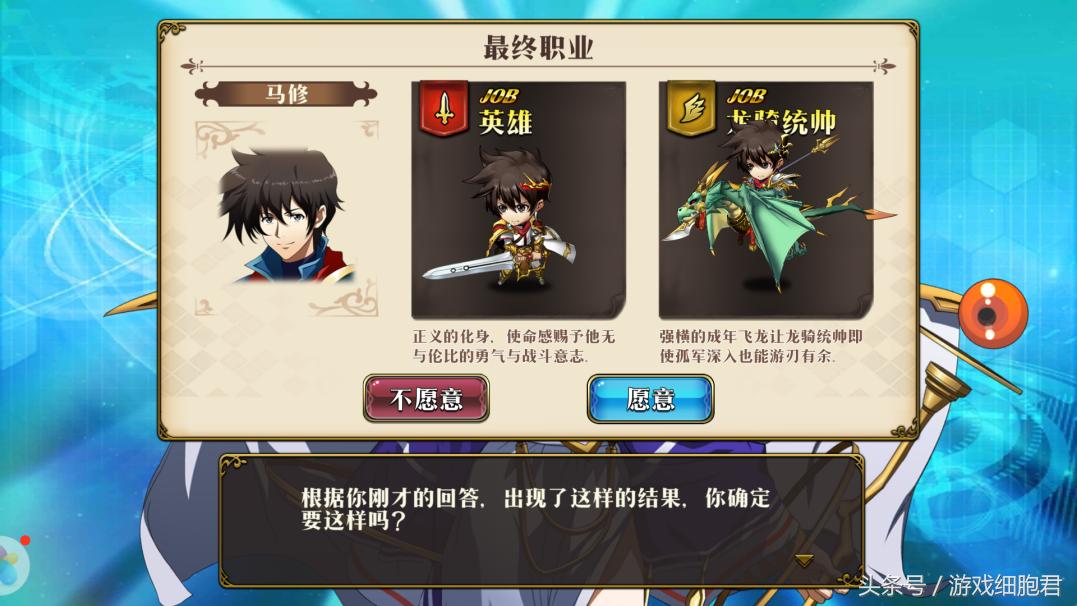This screenshot has height=606, width=1077.
Task: Click the 英雄 job description text
Action: [x=514, y=346]
